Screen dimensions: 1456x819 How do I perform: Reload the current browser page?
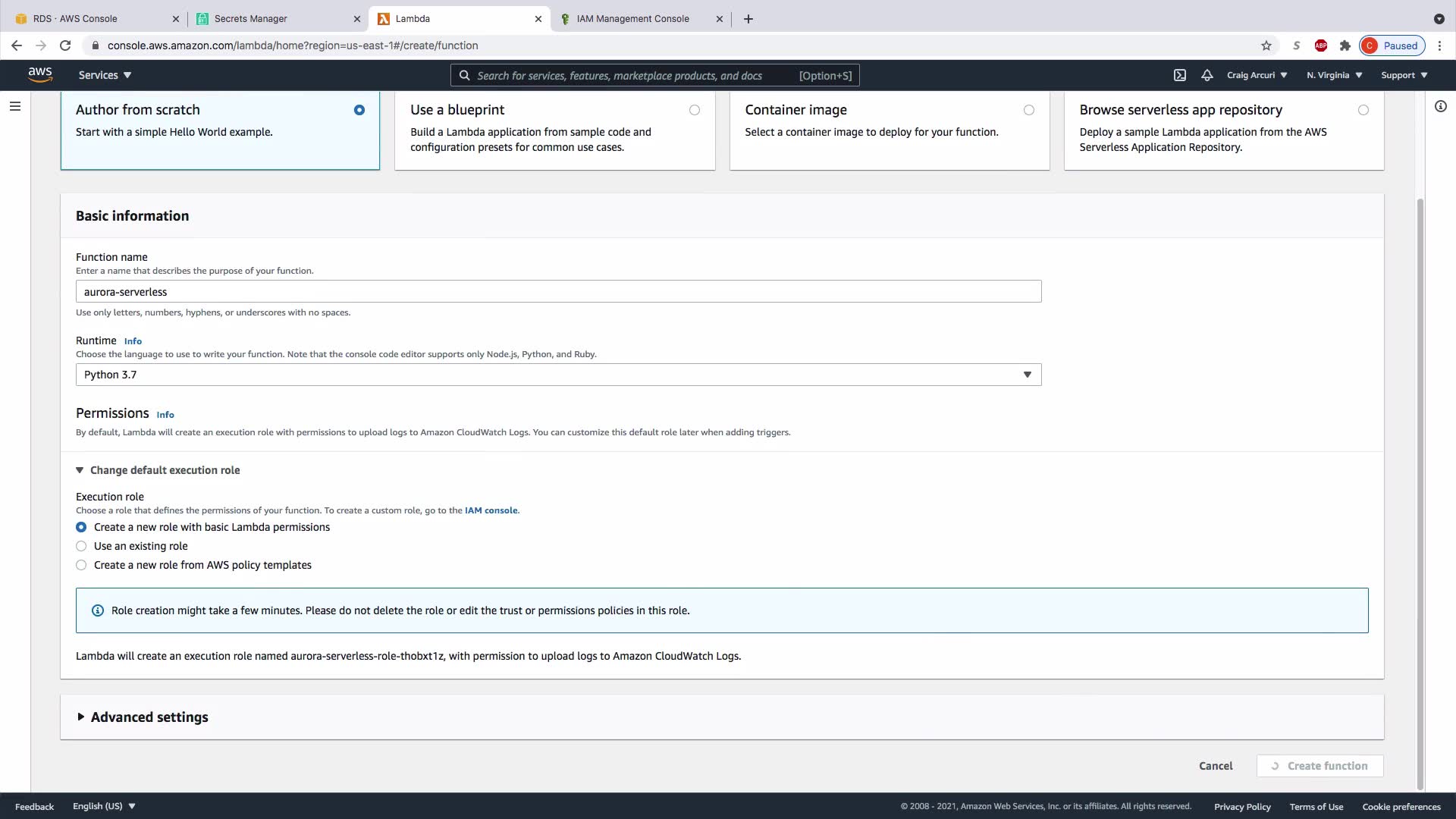[x=65, y=45]
